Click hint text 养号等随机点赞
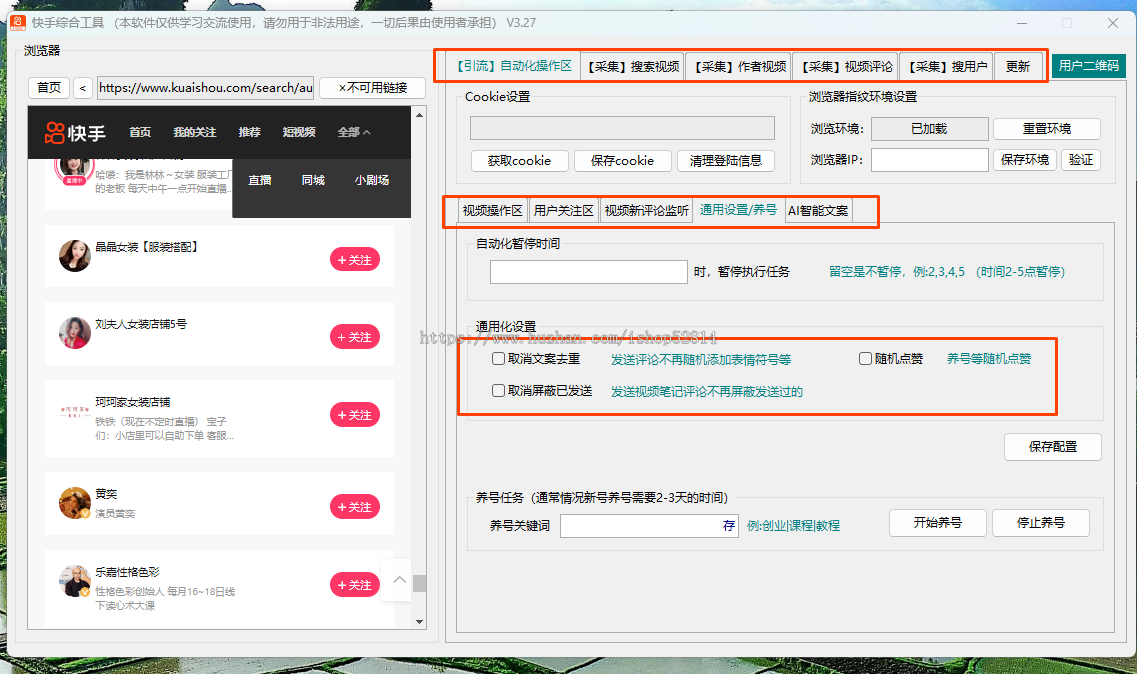 [989, 358]
